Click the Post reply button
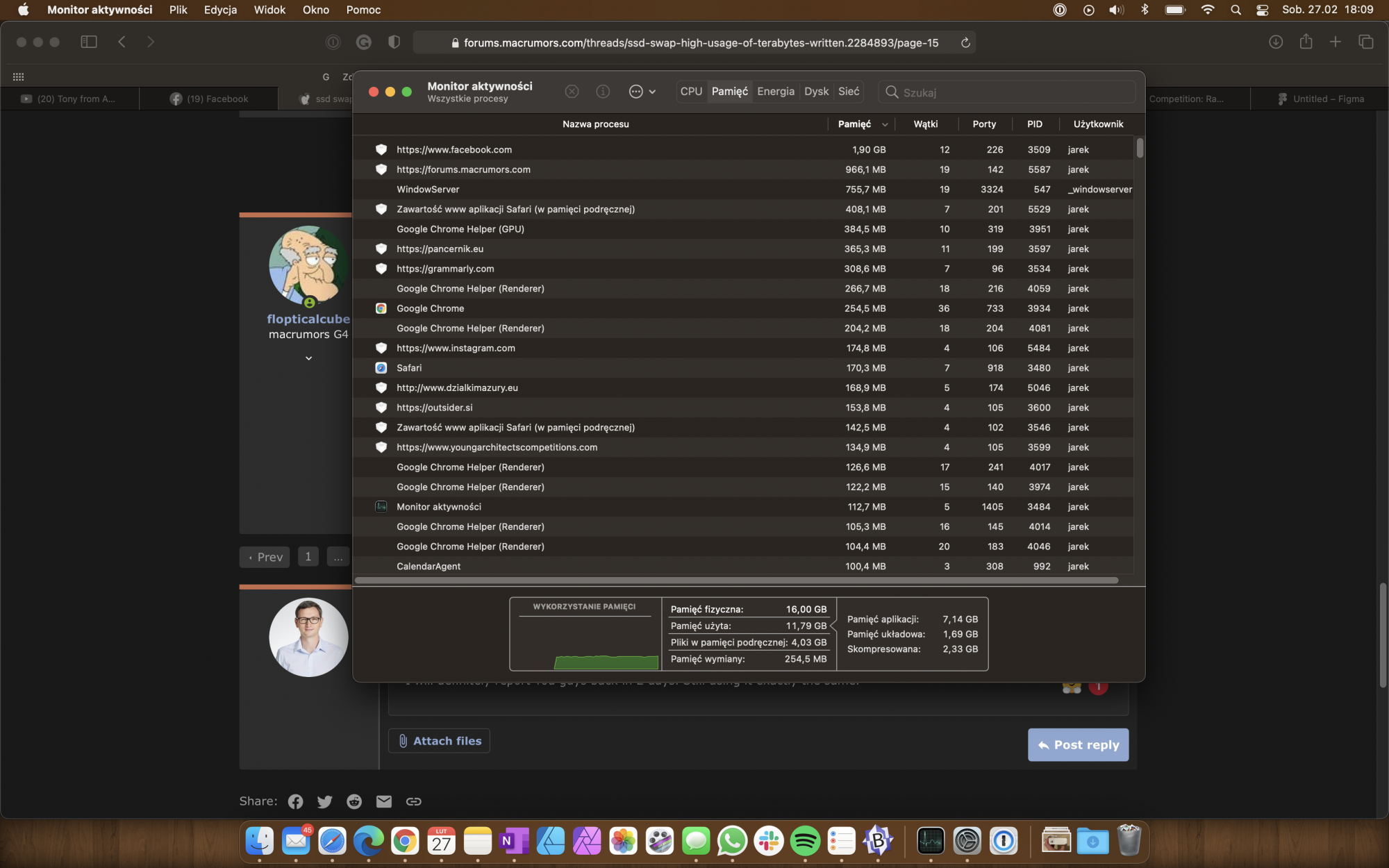1389x868 pixels. 1078,744
